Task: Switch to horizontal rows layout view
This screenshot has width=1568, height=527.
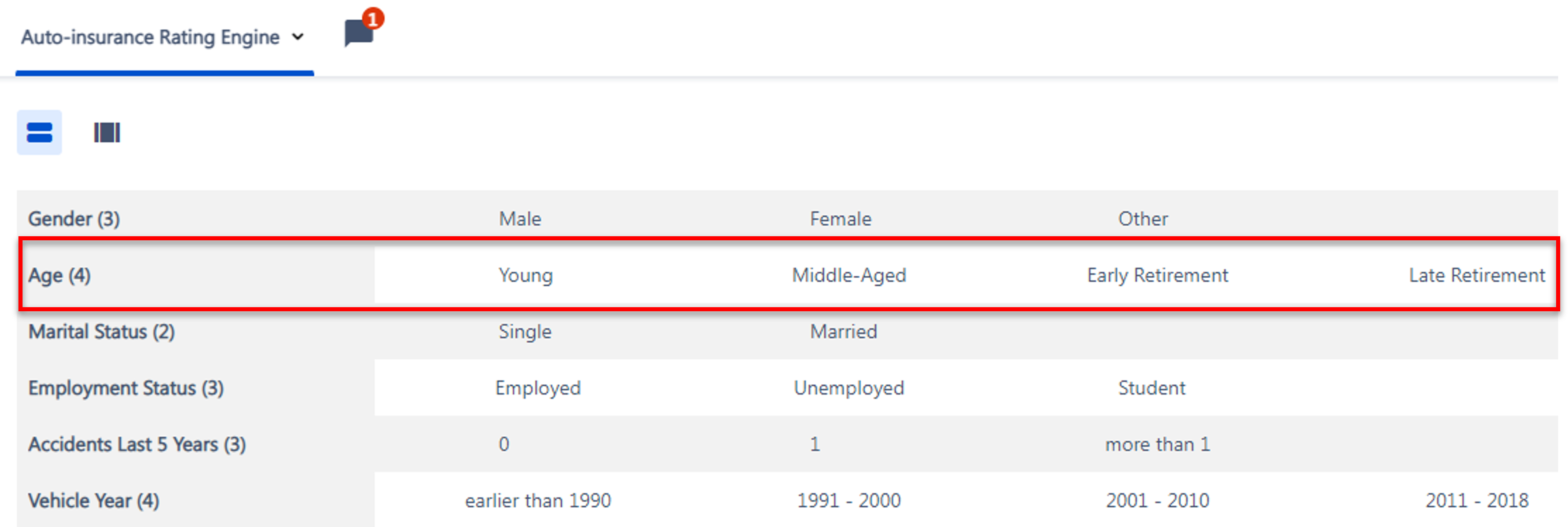Action: (x=40, y=132)
